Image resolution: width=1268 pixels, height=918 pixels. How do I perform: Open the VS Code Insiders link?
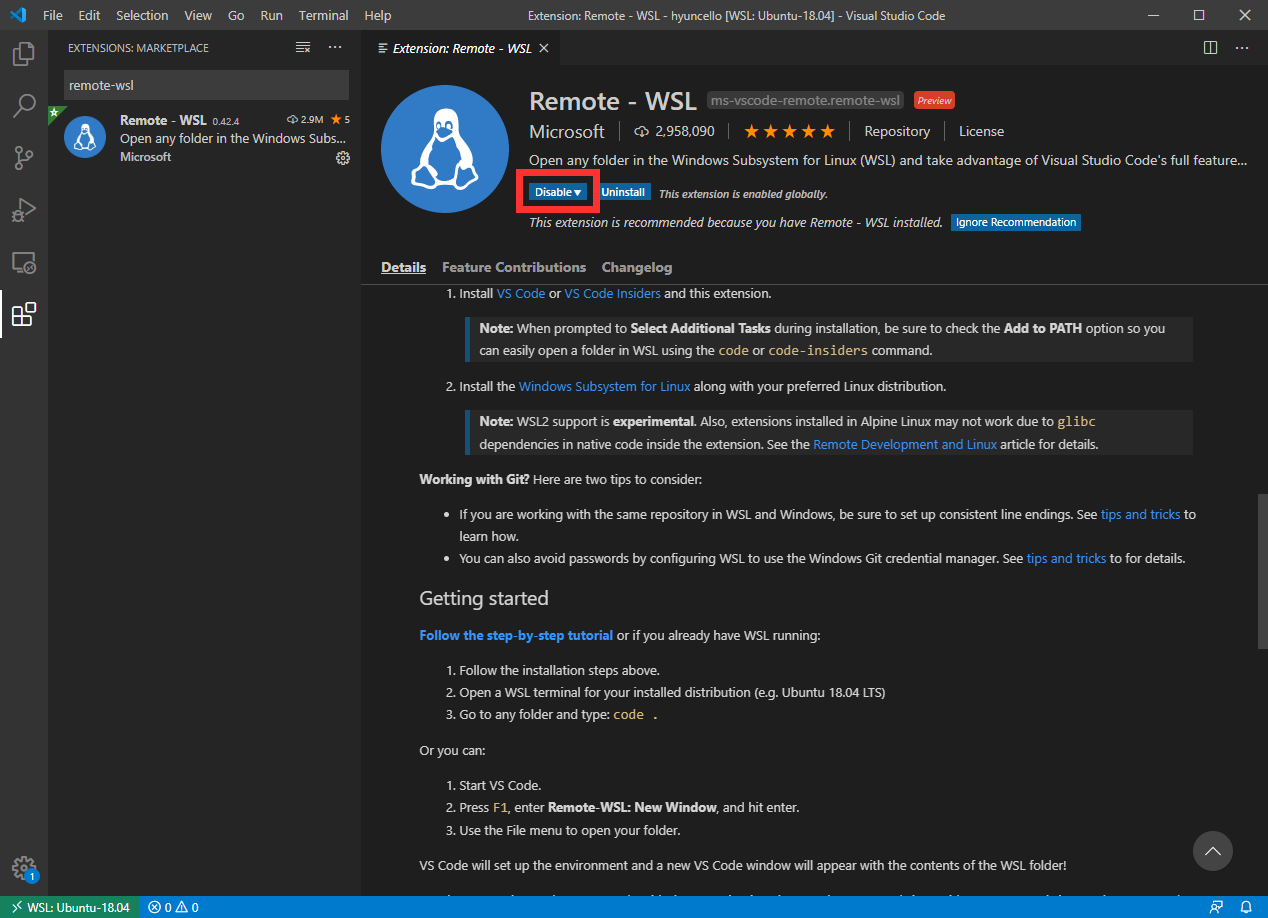(x=612, y=294)
